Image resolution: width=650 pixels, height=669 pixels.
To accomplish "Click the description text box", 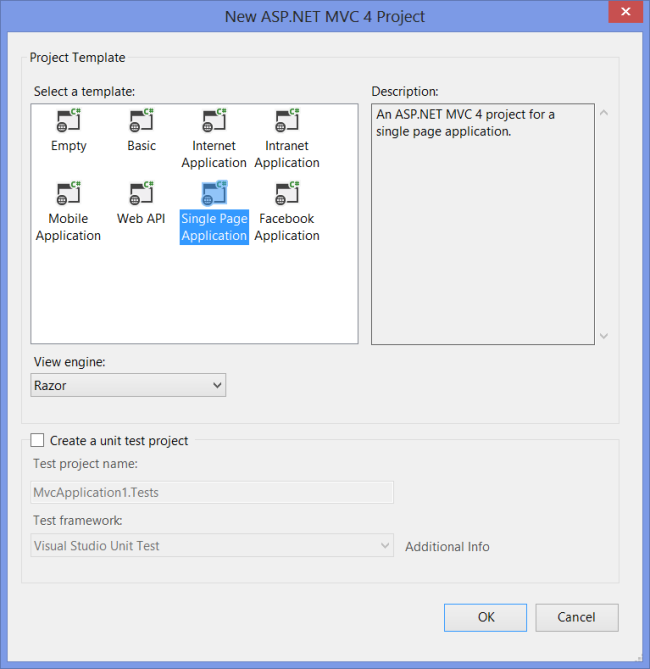I will [483, 224].
